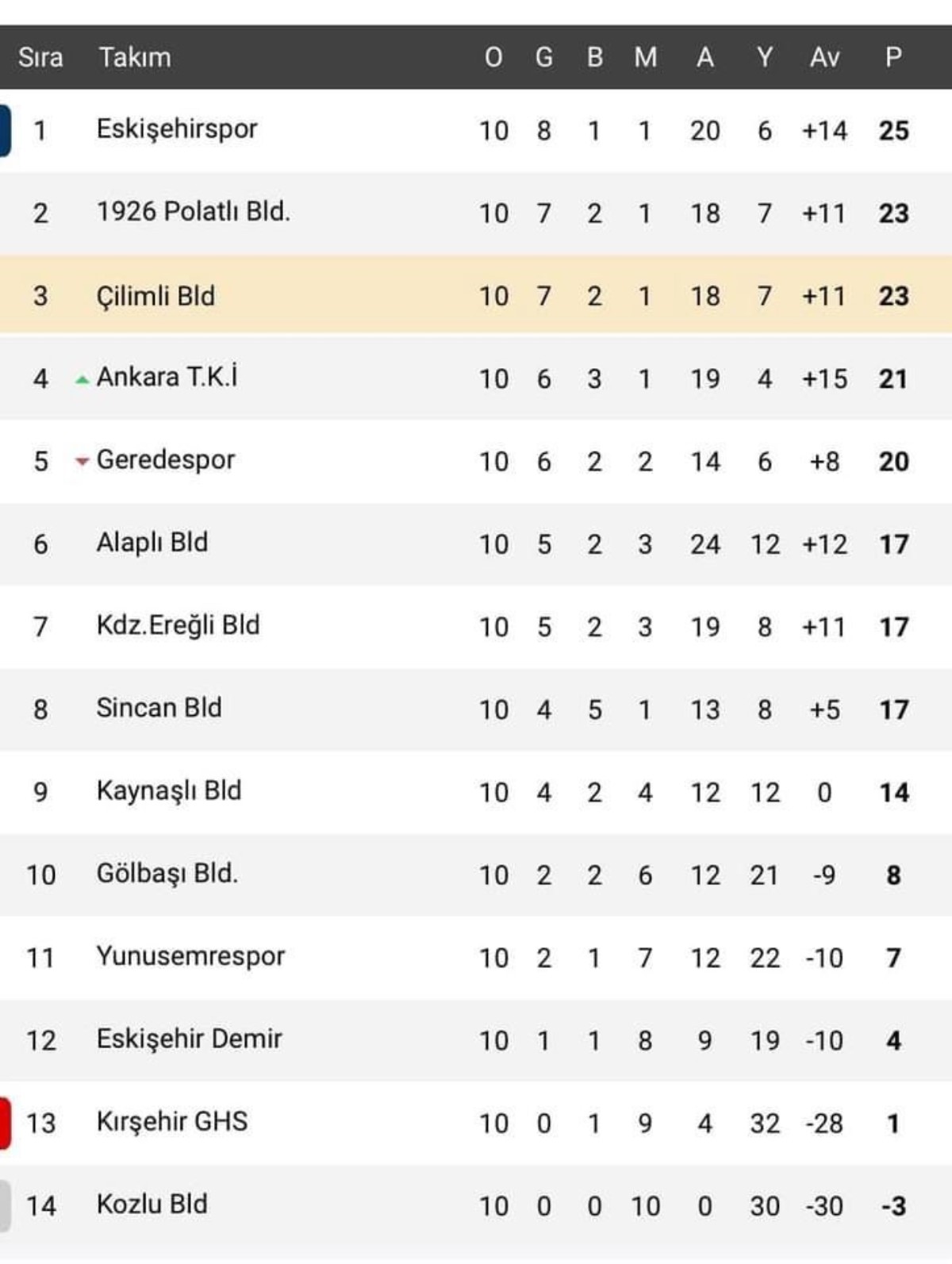Select the Kaynaşlı Bld row
Screen dimensions: 952x1264
click(x=168, y=790)
